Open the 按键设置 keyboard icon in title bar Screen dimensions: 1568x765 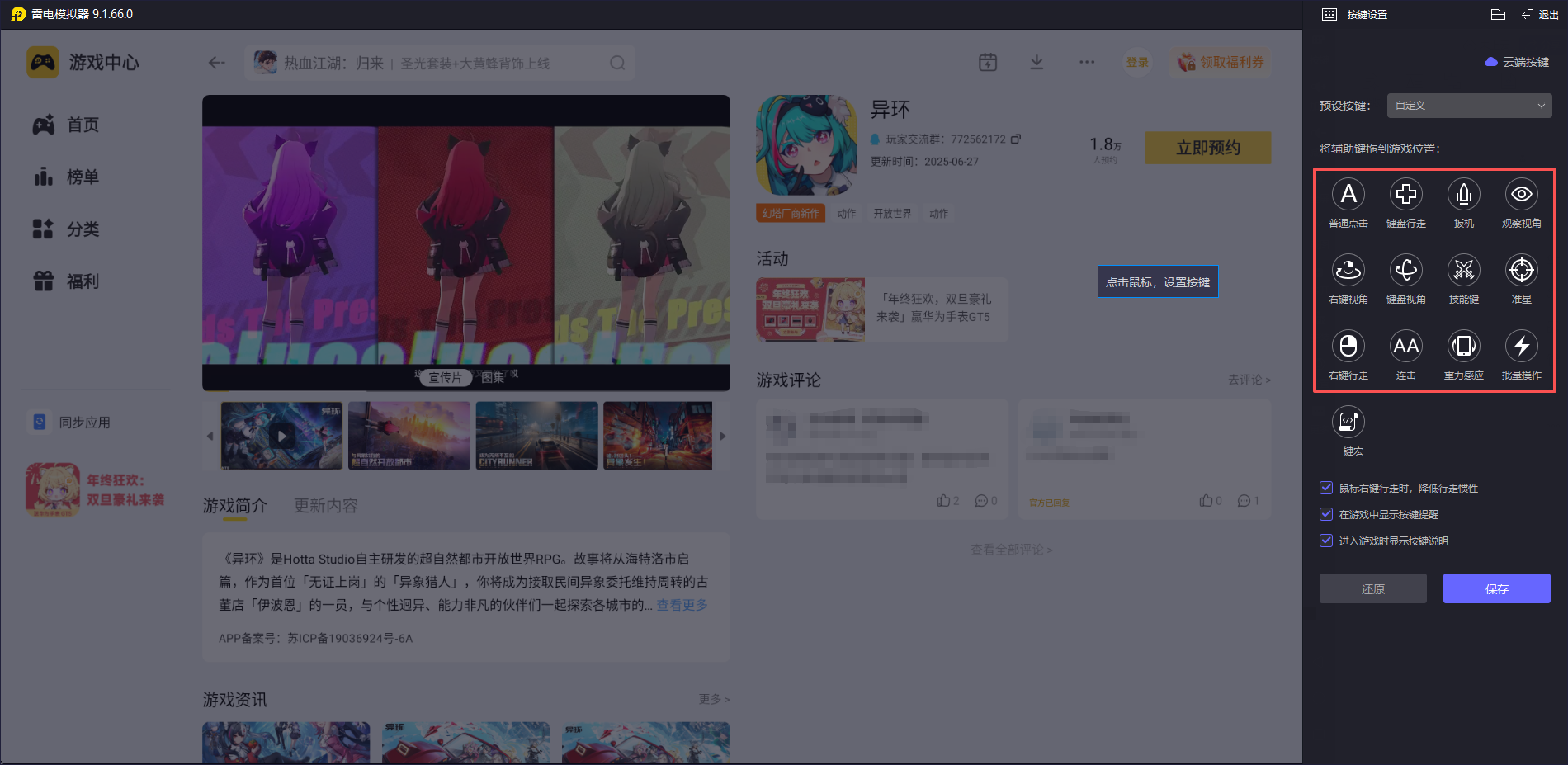(1329, 15)
